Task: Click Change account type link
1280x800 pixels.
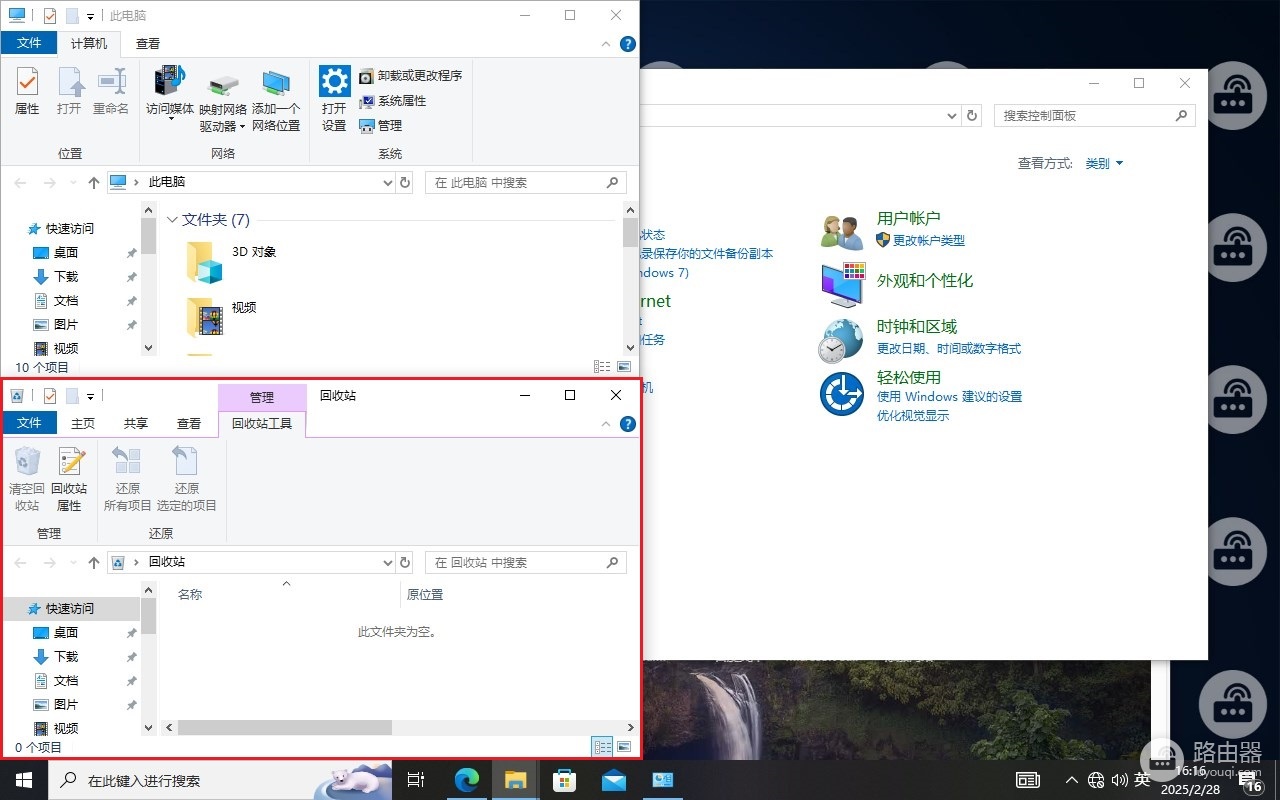Action: click(929, 241)
